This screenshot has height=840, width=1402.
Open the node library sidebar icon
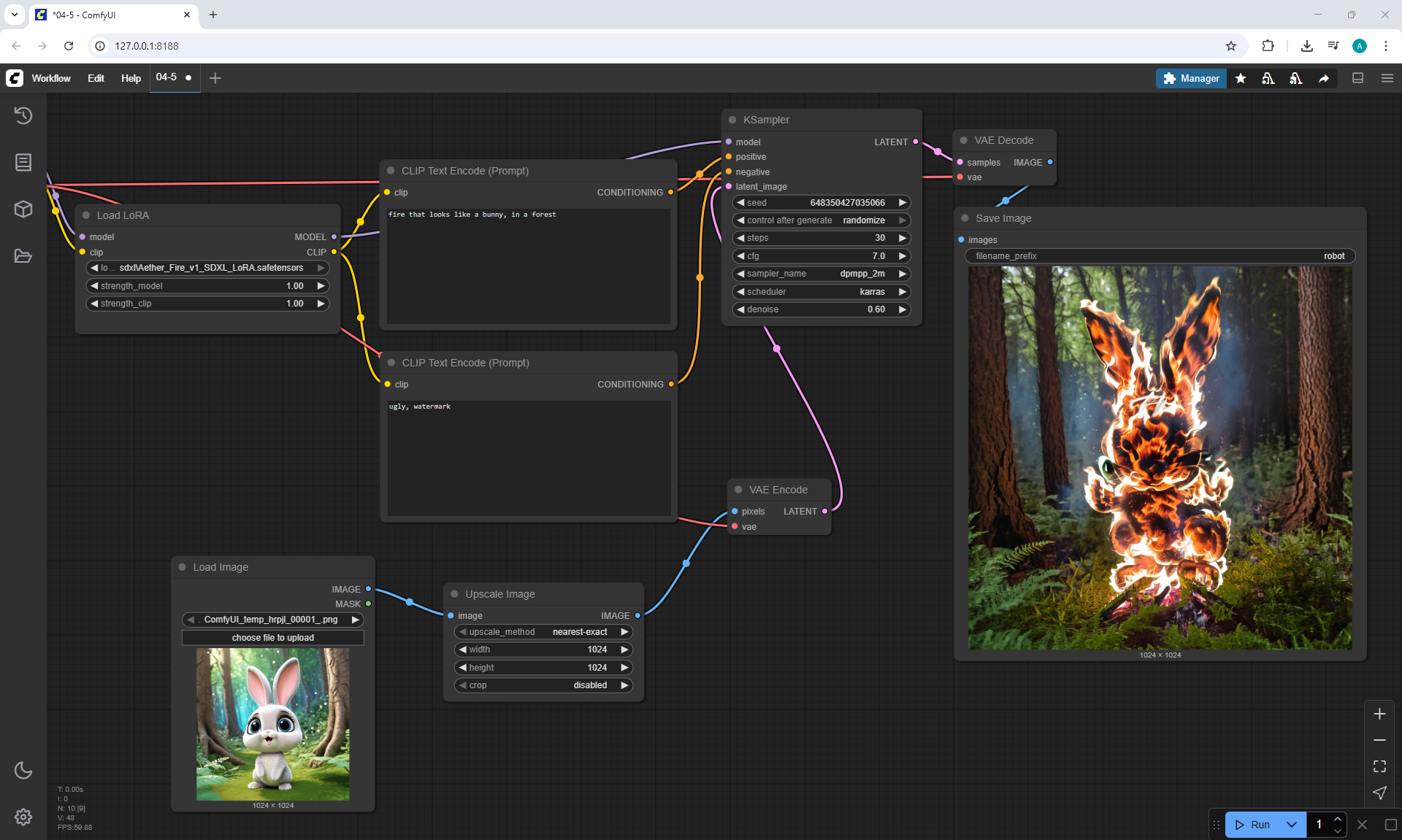tap(23, 162)
